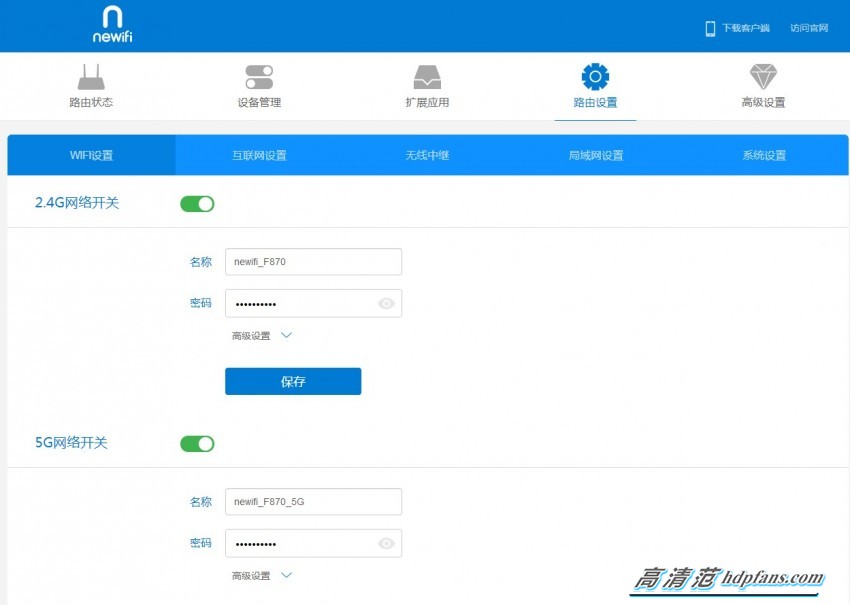Click the 5G网络开关 heading text

coord(71,443)
